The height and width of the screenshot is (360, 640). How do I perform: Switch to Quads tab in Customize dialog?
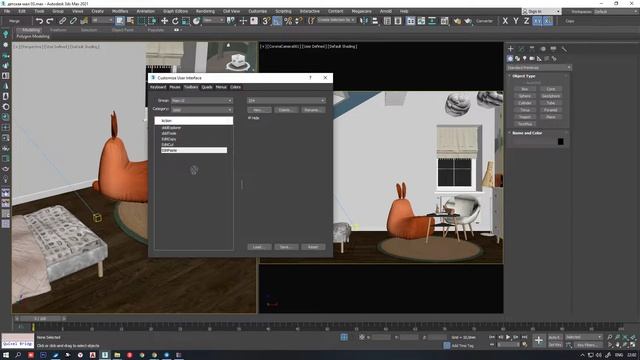207,87
